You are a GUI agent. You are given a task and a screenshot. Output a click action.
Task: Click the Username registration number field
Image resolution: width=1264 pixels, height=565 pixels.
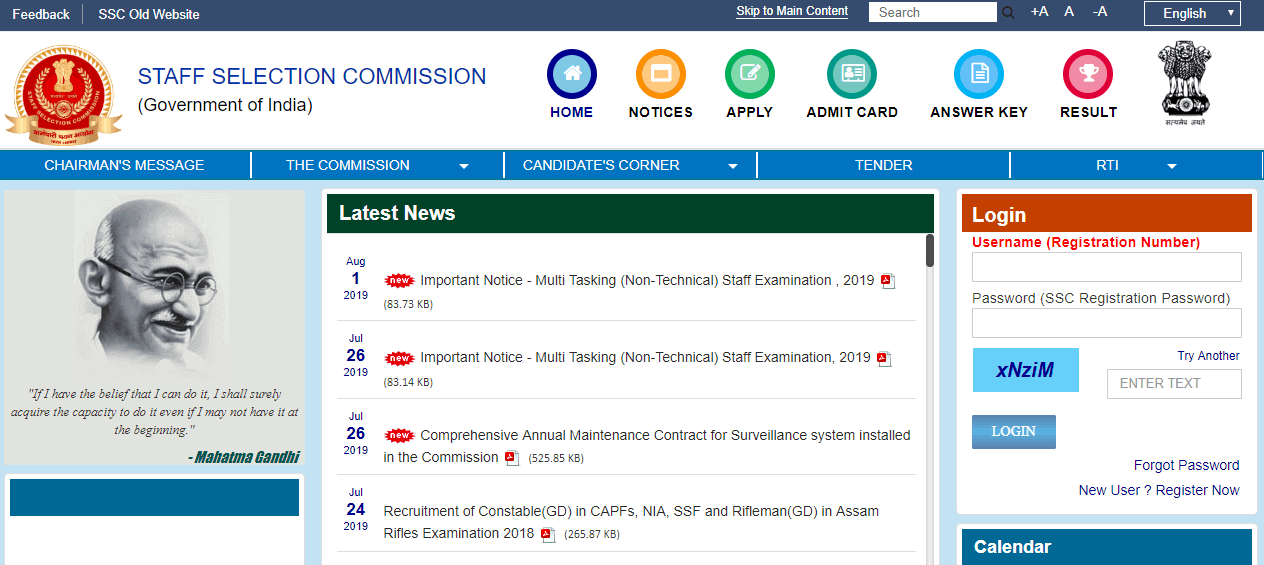1106,267
